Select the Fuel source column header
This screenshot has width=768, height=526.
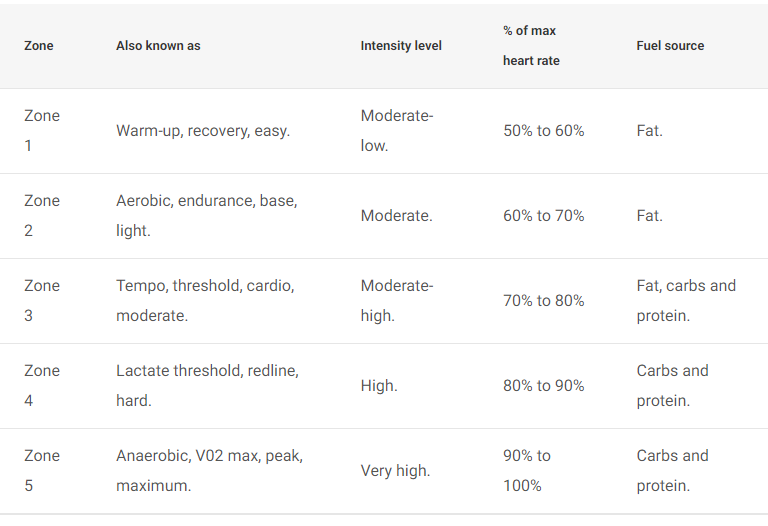670,46
